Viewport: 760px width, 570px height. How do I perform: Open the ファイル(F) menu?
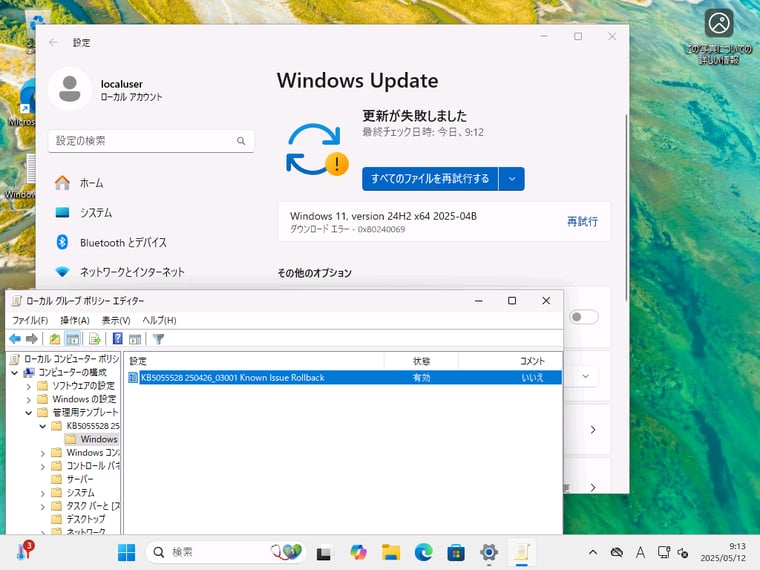click(x=30, y=320)
